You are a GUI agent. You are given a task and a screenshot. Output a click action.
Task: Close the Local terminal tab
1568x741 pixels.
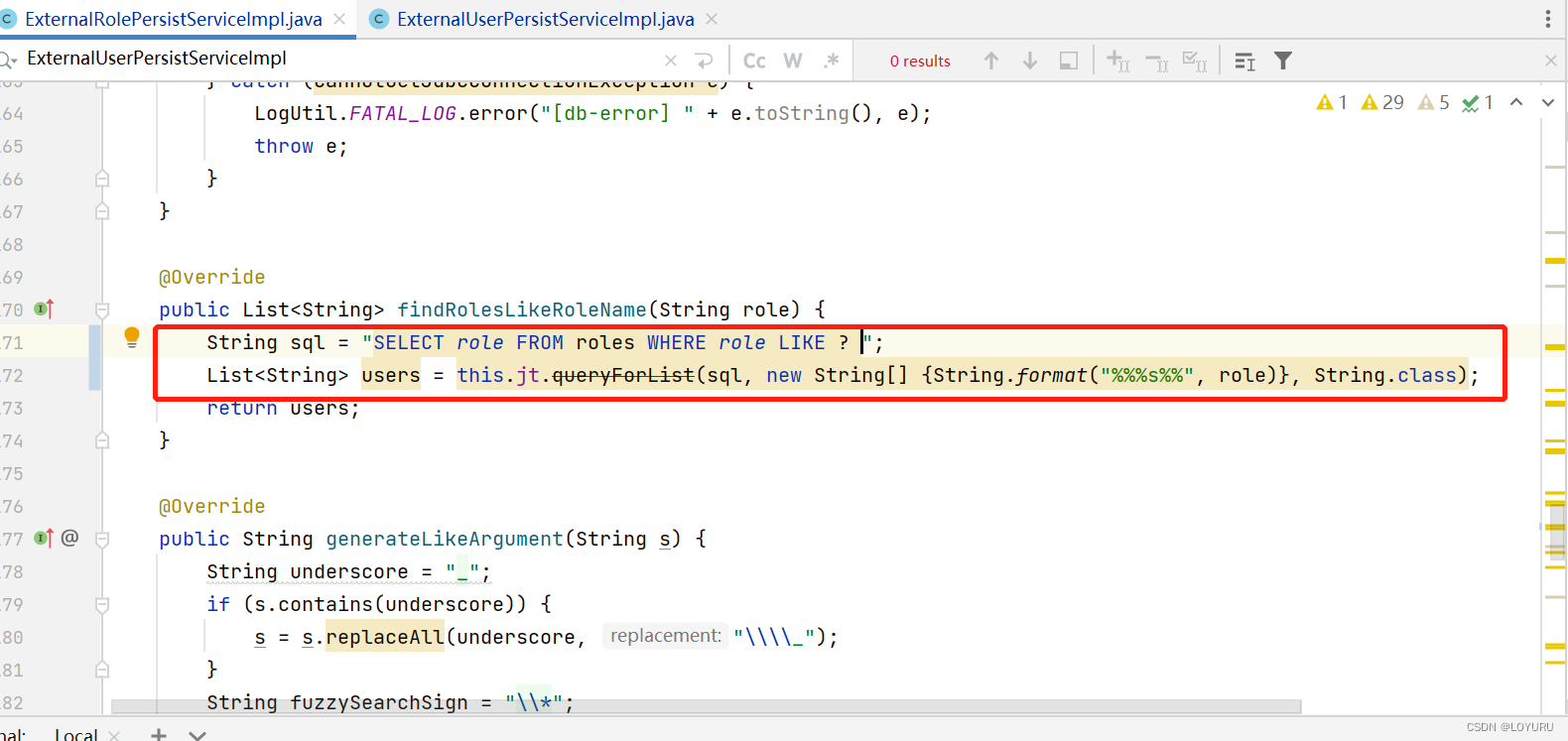(x=114, y=735)
